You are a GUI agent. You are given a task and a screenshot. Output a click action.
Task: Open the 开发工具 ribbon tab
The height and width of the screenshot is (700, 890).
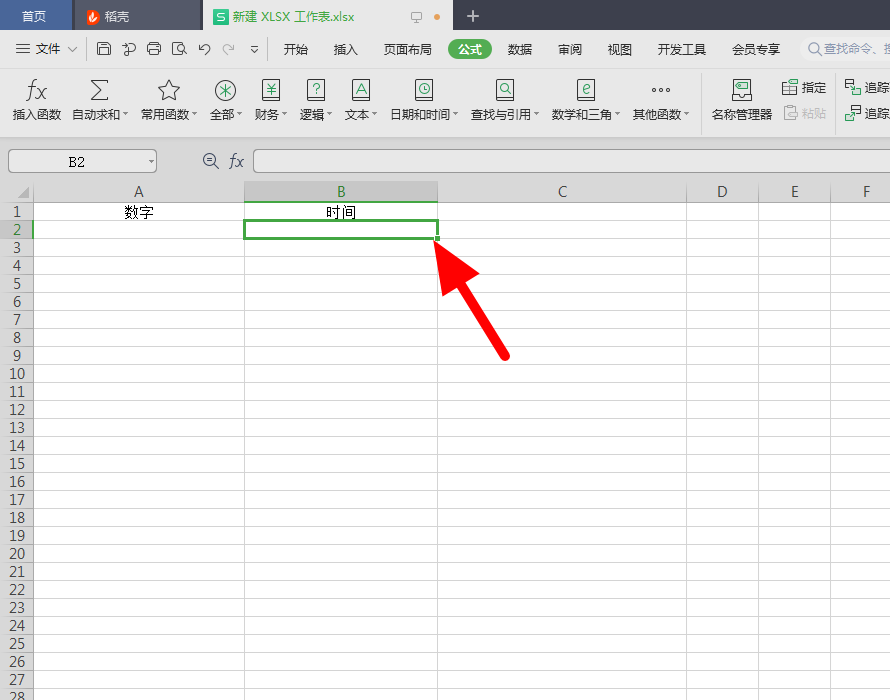(682, 49)
